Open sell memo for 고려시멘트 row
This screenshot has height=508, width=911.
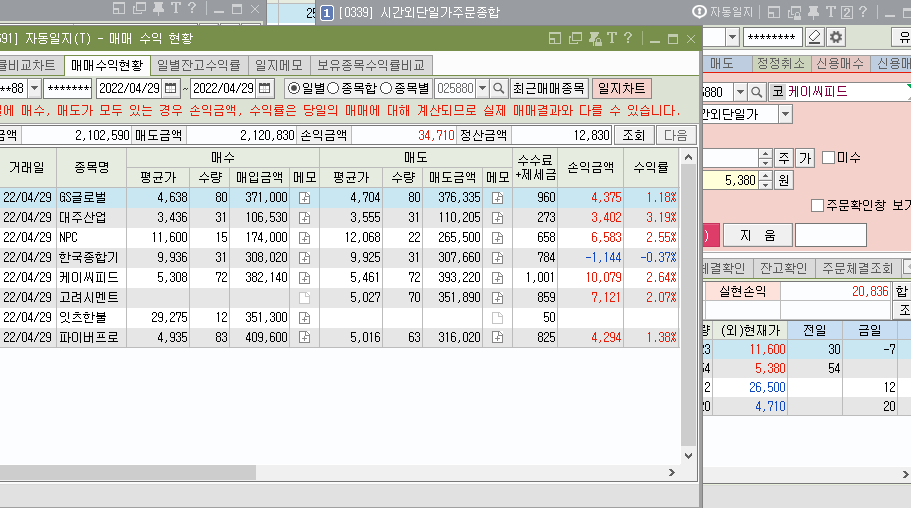[497, 298]
